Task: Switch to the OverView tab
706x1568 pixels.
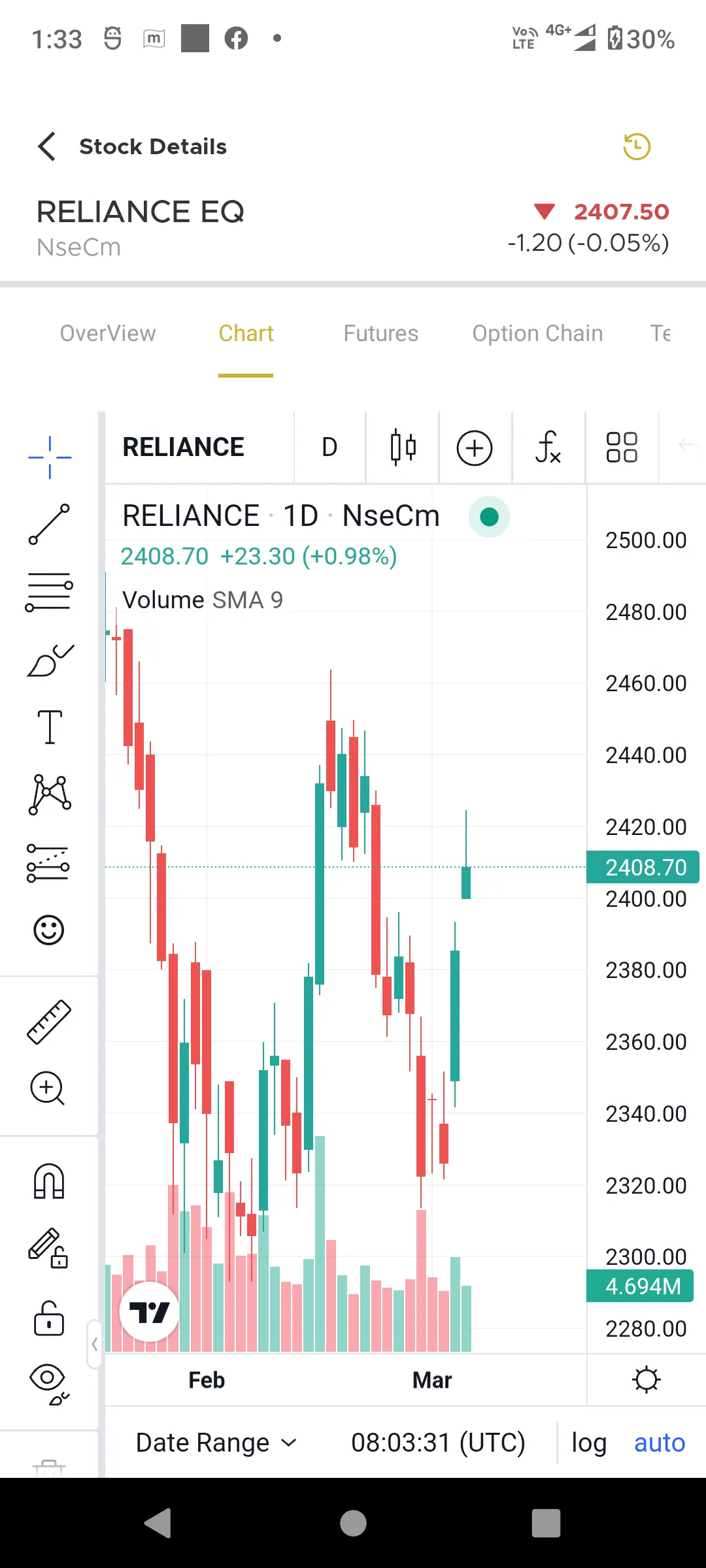Action: (x=108, y=333)
